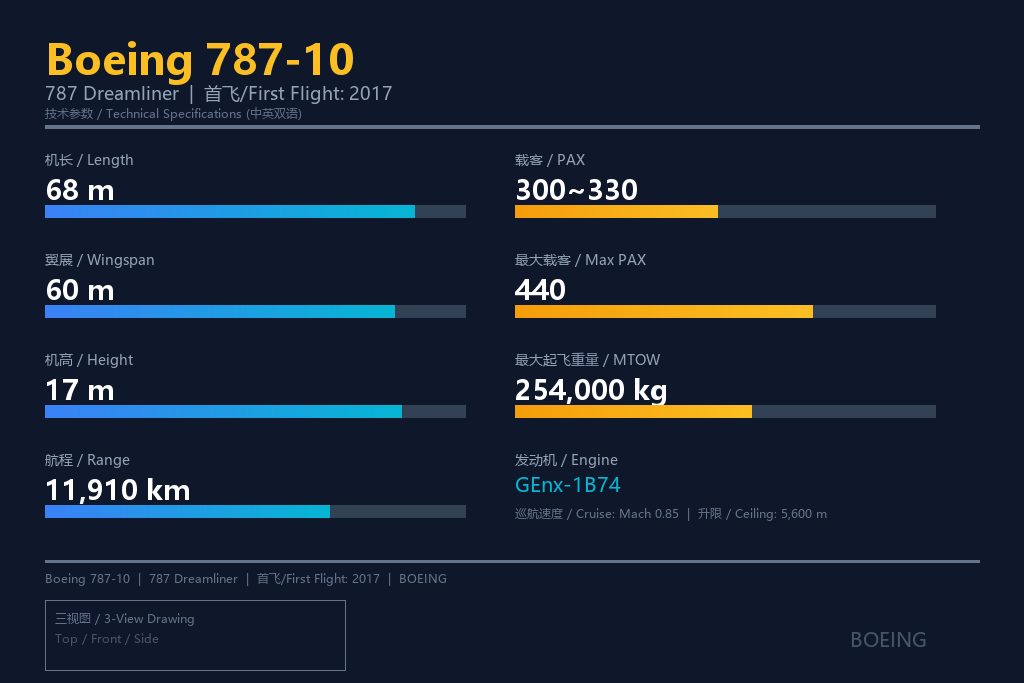Click the 787 Dreamliner First Flight subtitle
Viewport: 1024px width, 683px height.
click(219, 93)
